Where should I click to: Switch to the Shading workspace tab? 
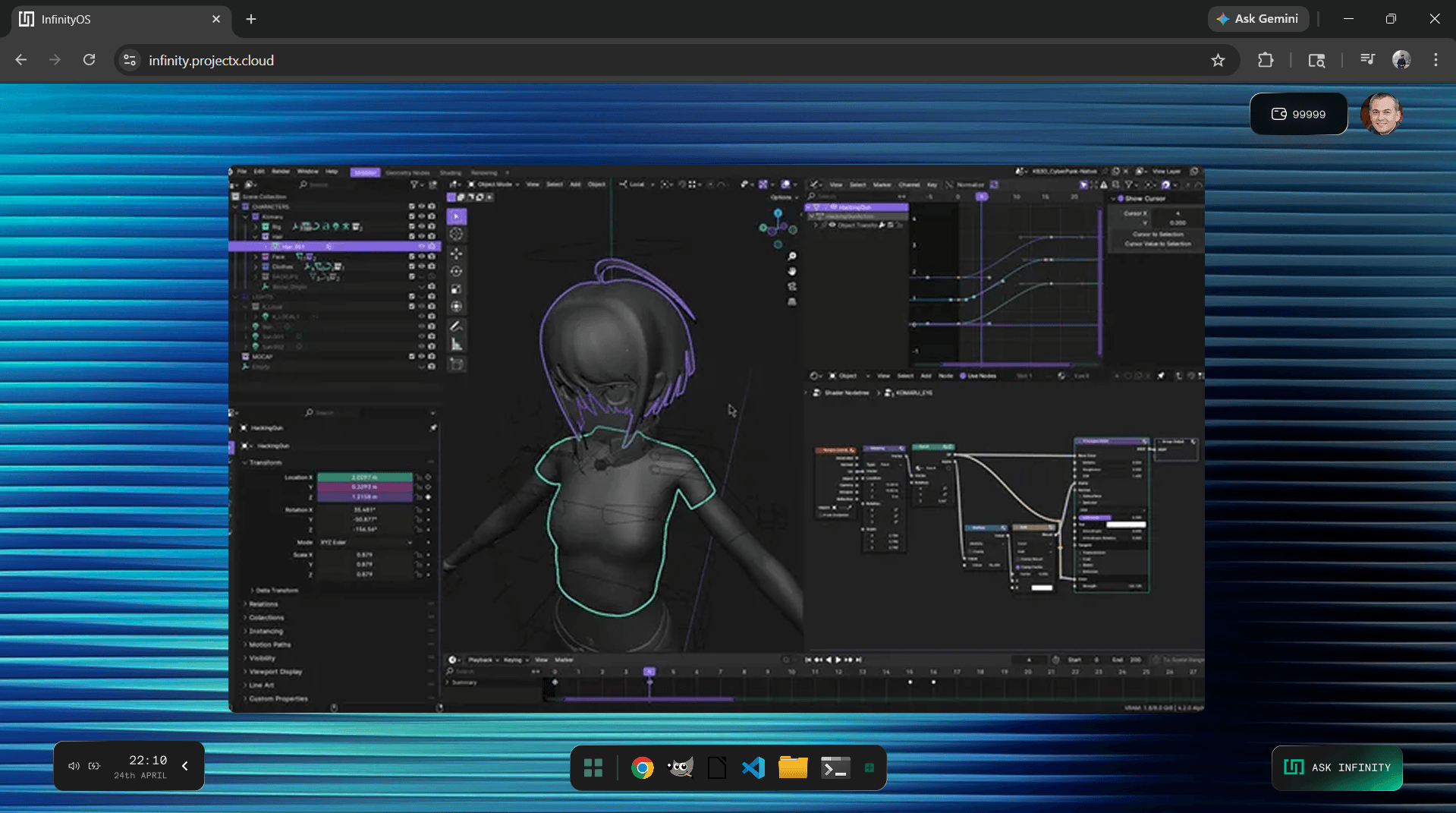click(451, 173)
